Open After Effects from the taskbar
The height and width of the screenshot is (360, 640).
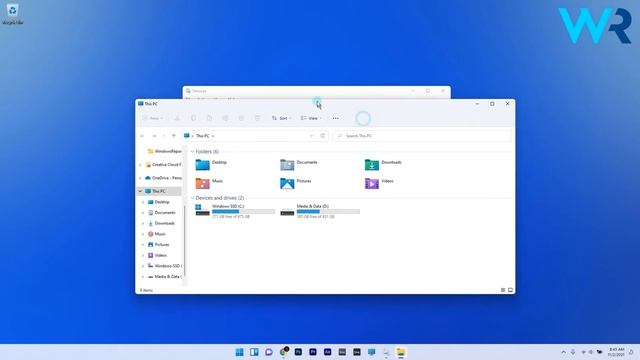tap(327, 352)
